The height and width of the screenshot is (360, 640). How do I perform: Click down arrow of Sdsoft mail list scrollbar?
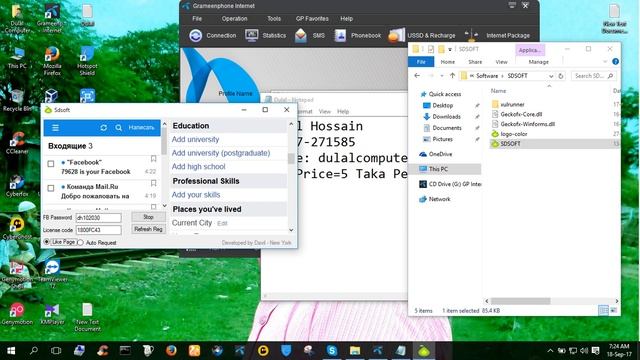[164, 206]
